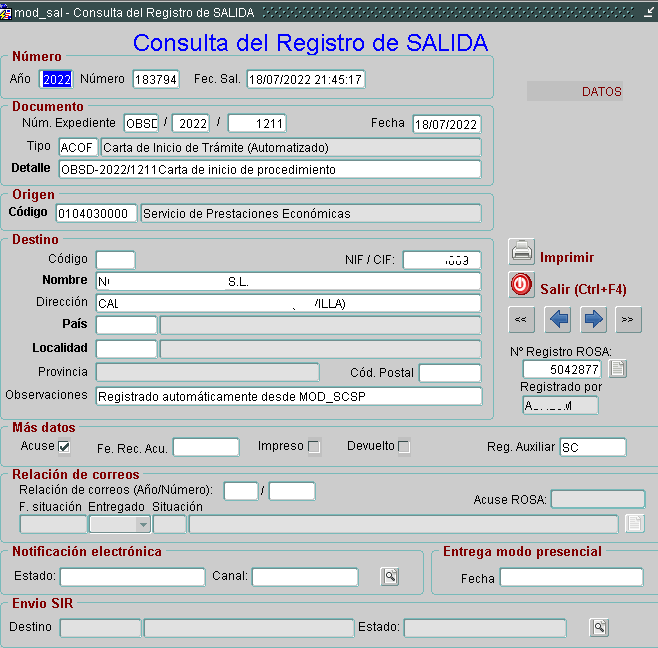
Task: Click the Salir (Ctrl+F4) text label
Action: click(583, 289)
